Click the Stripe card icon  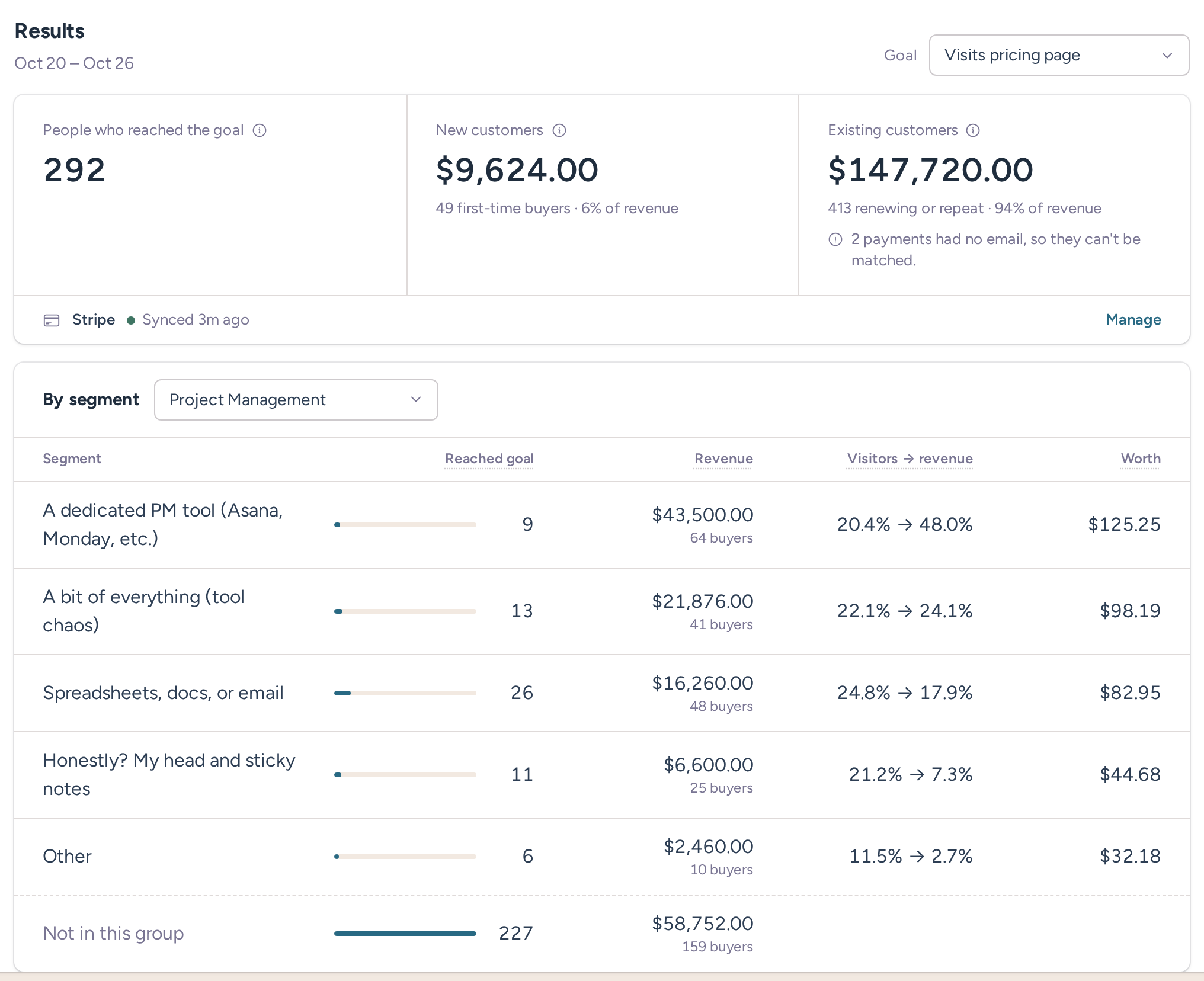pos(52,320)
